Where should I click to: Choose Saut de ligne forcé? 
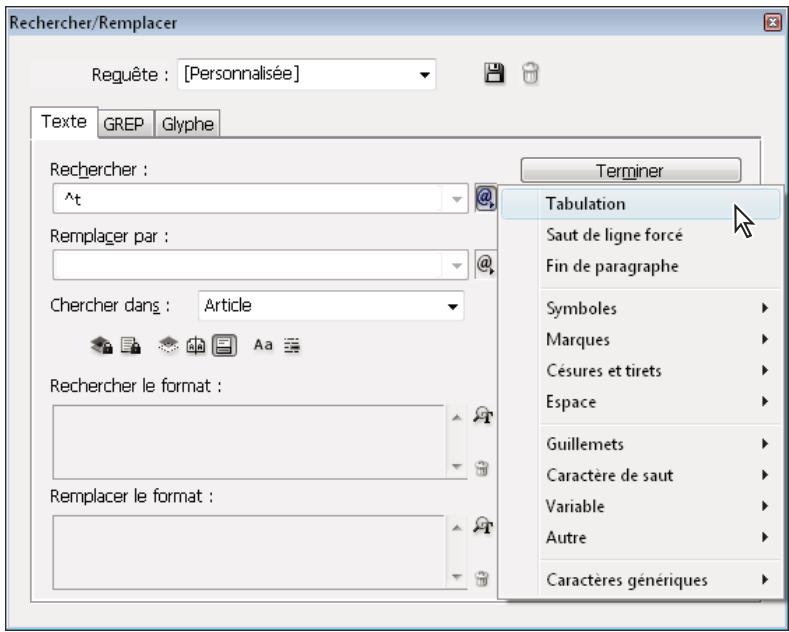(641, 235)
